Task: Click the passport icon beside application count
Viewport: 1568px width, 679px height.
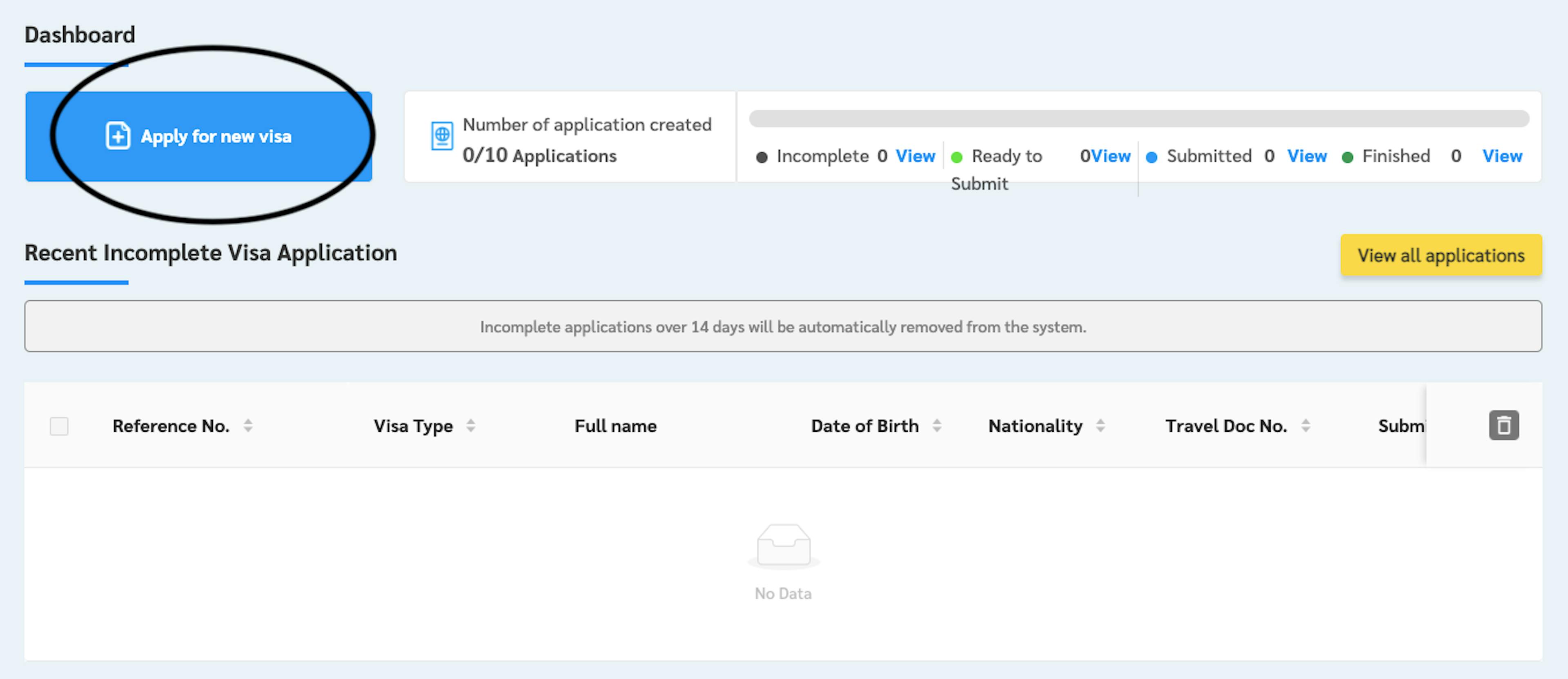Action: click(x=443, y=136)
